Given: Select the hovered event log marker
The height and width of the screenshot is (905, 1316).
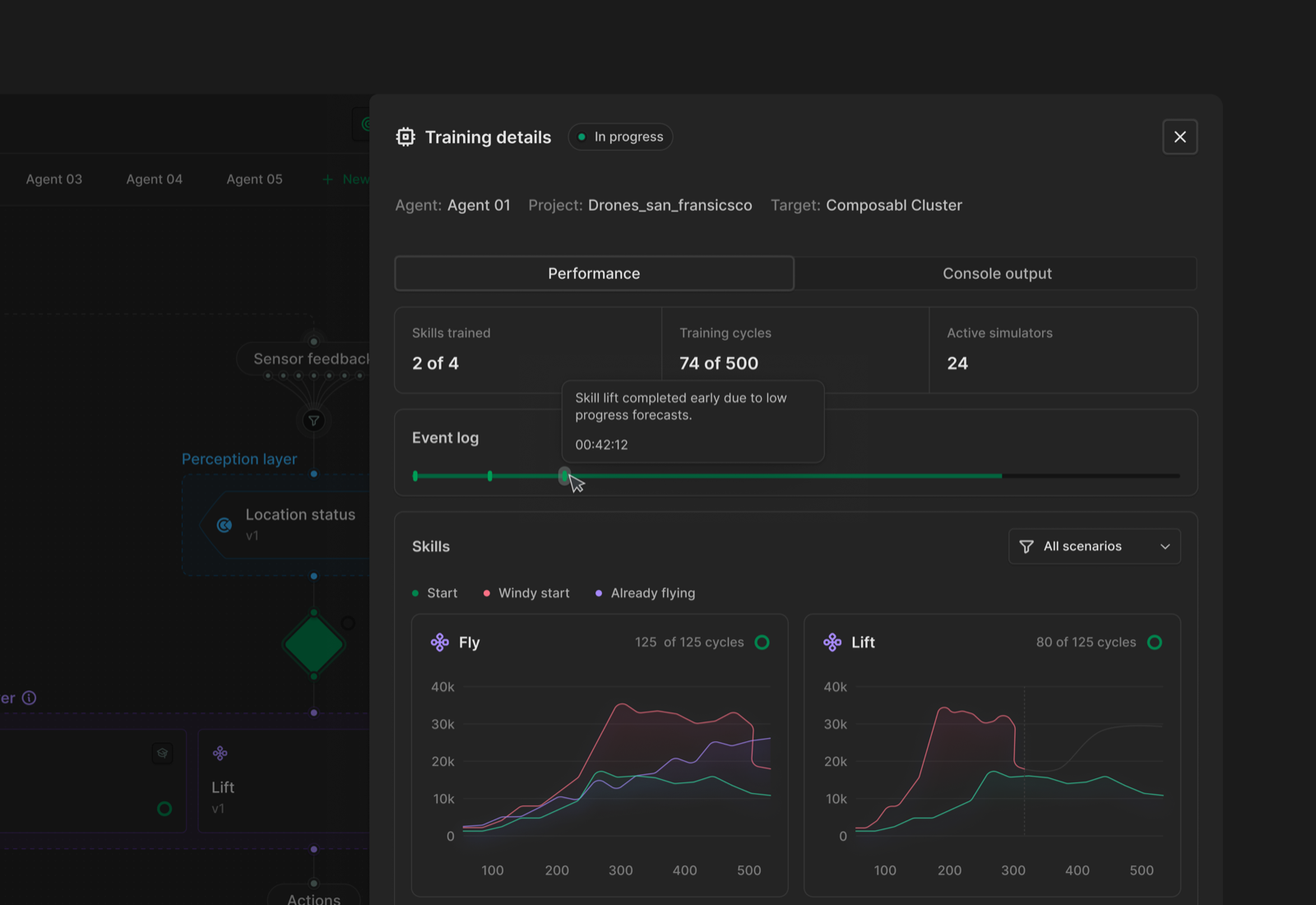Looking at the screenshot, I should point(564,476).
